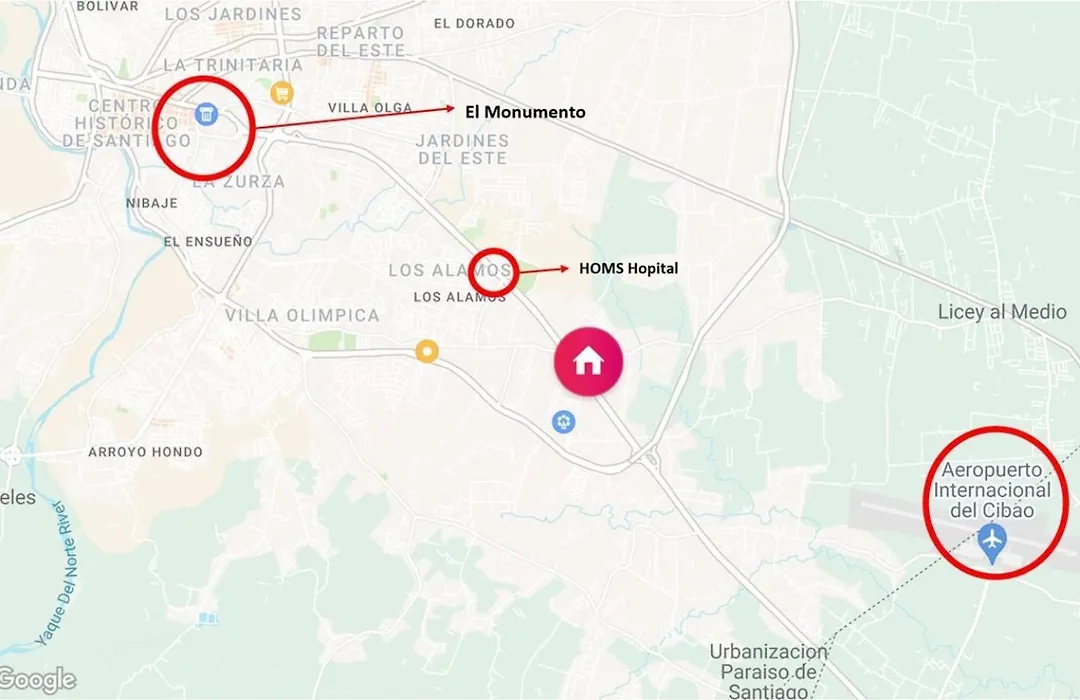Click the small blue square building icon

208,618
